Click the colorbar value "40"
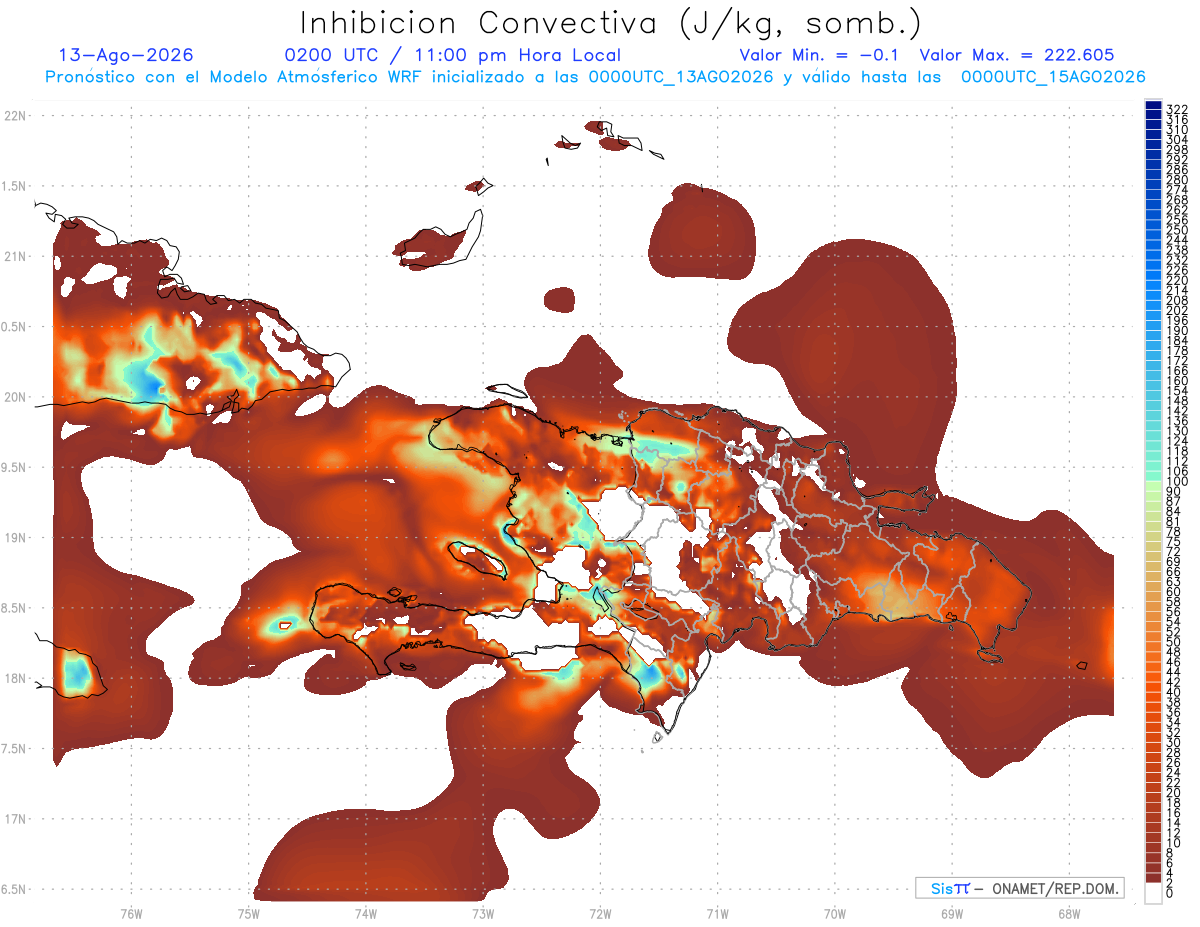 pyautogui.click(x=1174, y=693)
